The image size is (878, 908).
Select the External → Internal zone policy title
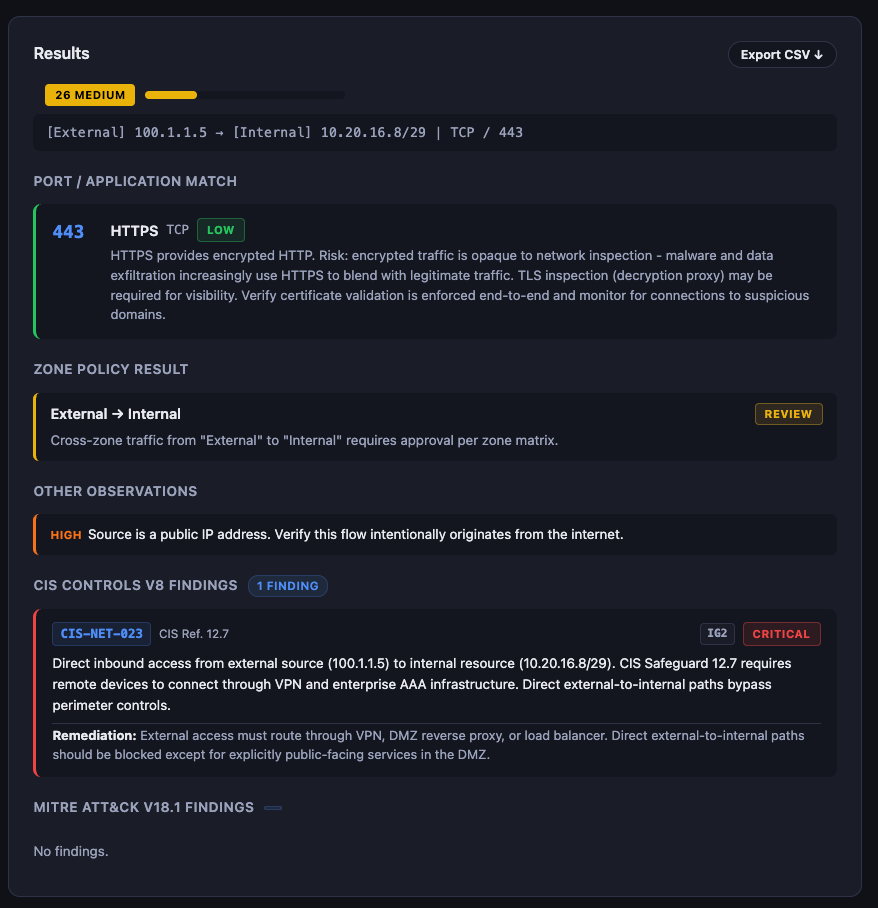point(116,414)
